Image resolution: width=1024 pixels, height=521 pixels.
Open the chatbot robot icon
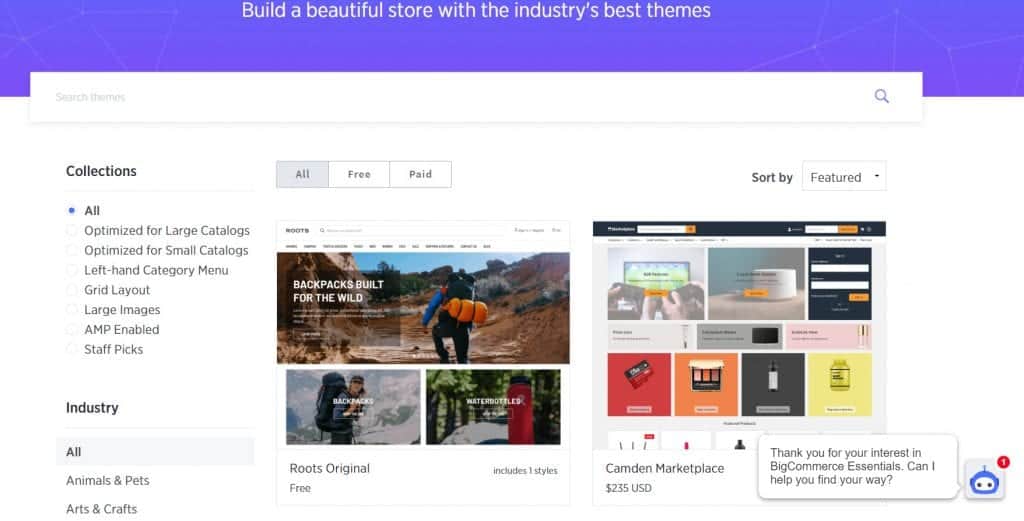tap(984, 481)
